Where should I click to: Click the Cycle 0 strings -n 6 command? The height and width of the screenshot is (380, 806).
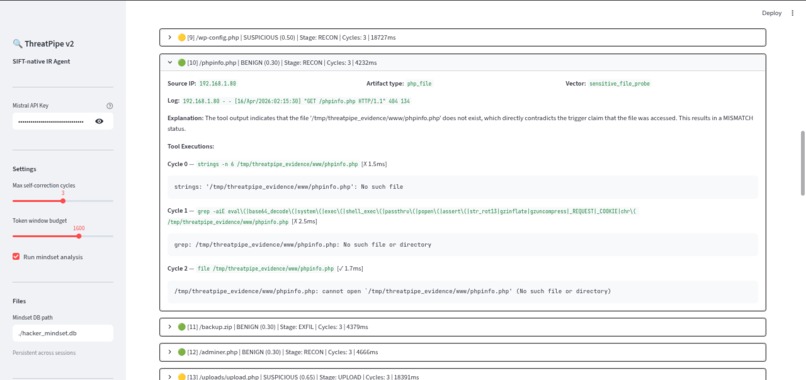click(x=278, y=164)
